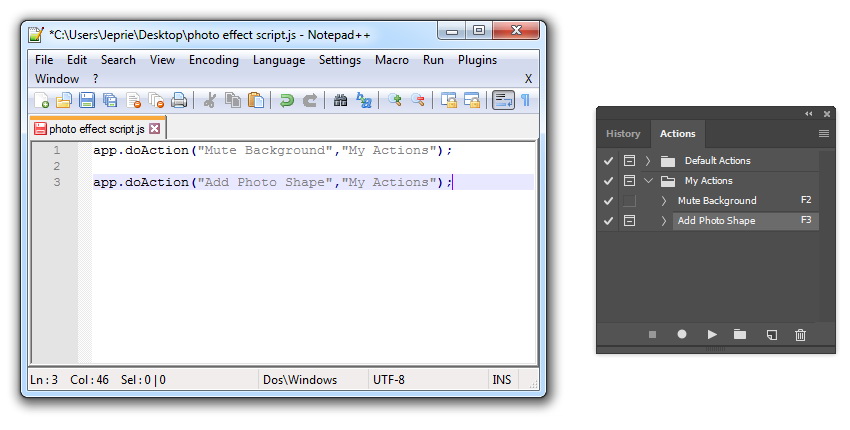Save the file with the Save icon
The height and width of the screenshot is (430, 850).
pyautogui.click(x=87, y=100)
